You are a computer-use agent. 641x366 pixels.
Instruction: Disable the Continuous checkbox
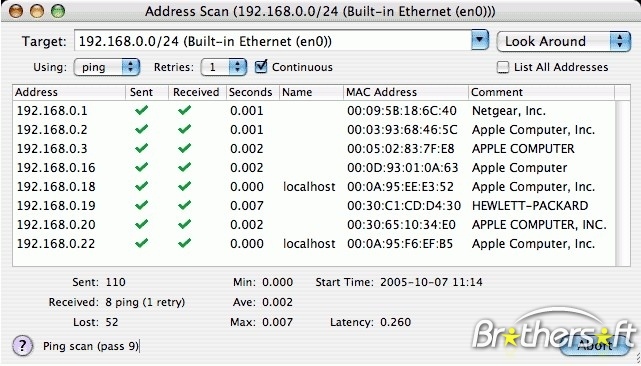coord(261,67)
